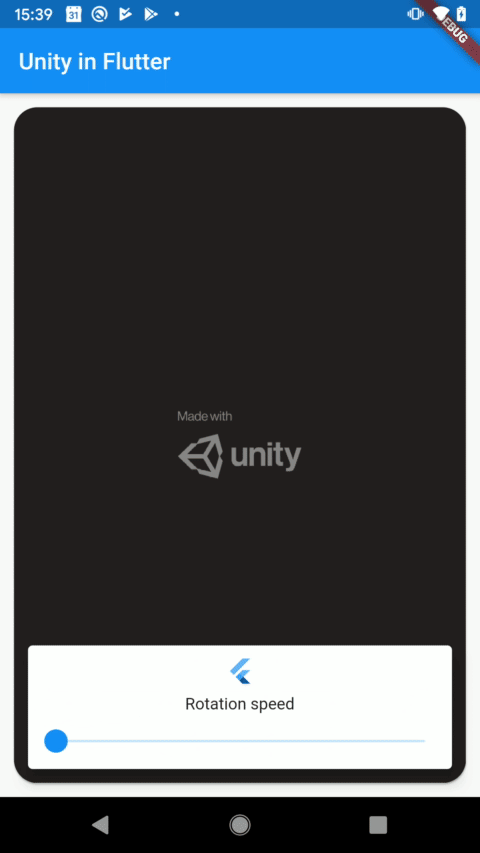
Task: Tap the Android home circle button
Action: coord(239,825)
